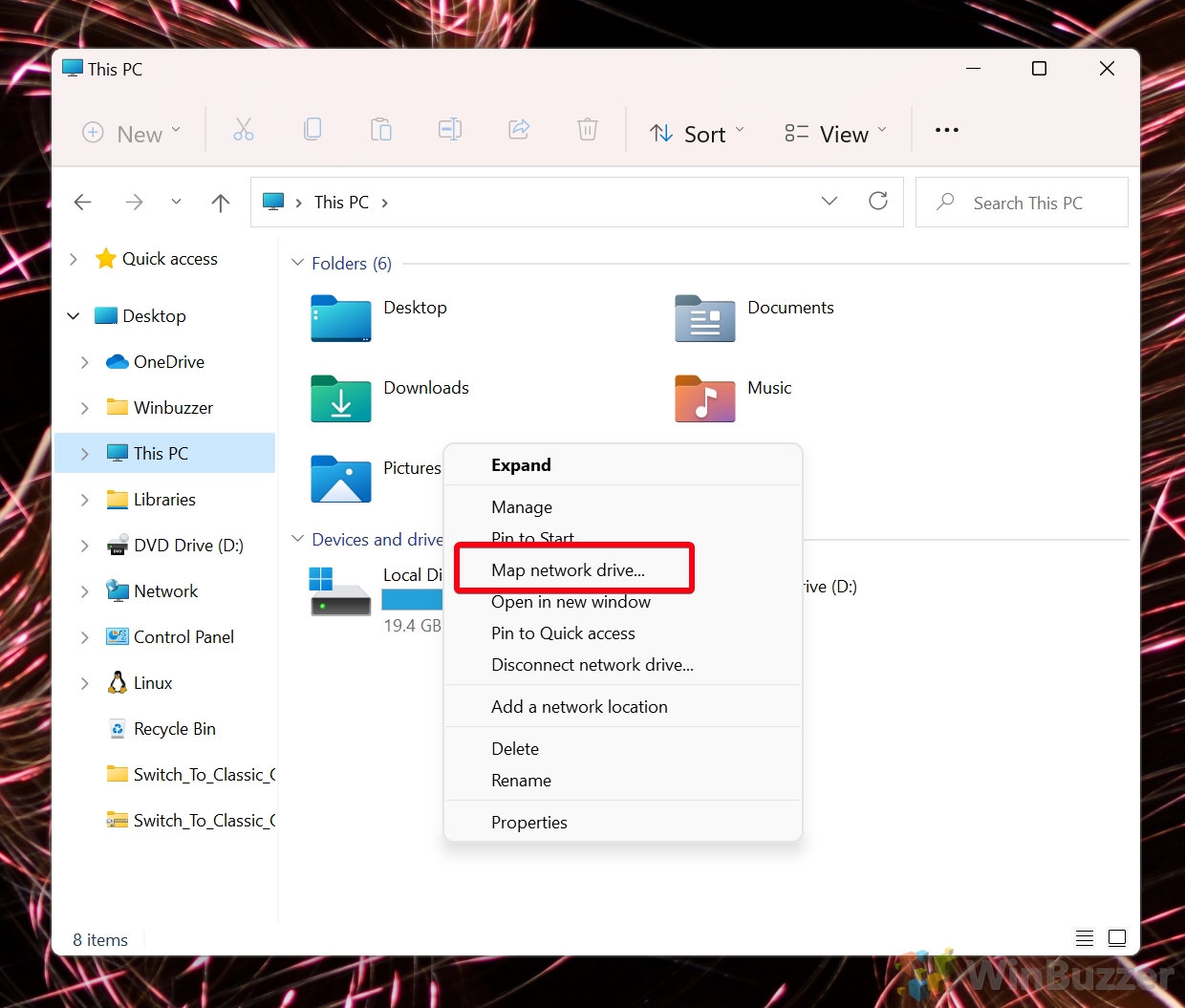Image resolution: width=1185 pixels, height=1008 pixels.
Task: Select the Pictures folder icon
Action: pos(341,479)
